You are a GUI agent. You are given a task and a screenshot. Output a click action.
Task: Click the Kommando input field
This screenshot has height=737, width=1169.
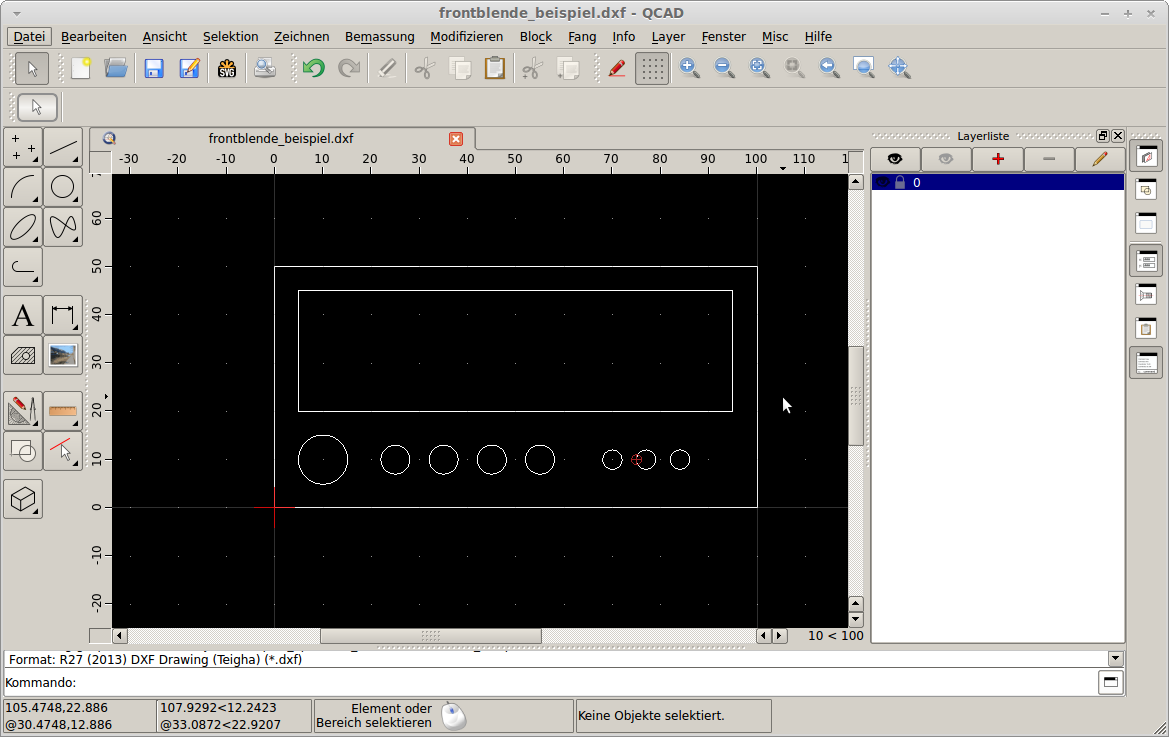[x=586, y=683]
